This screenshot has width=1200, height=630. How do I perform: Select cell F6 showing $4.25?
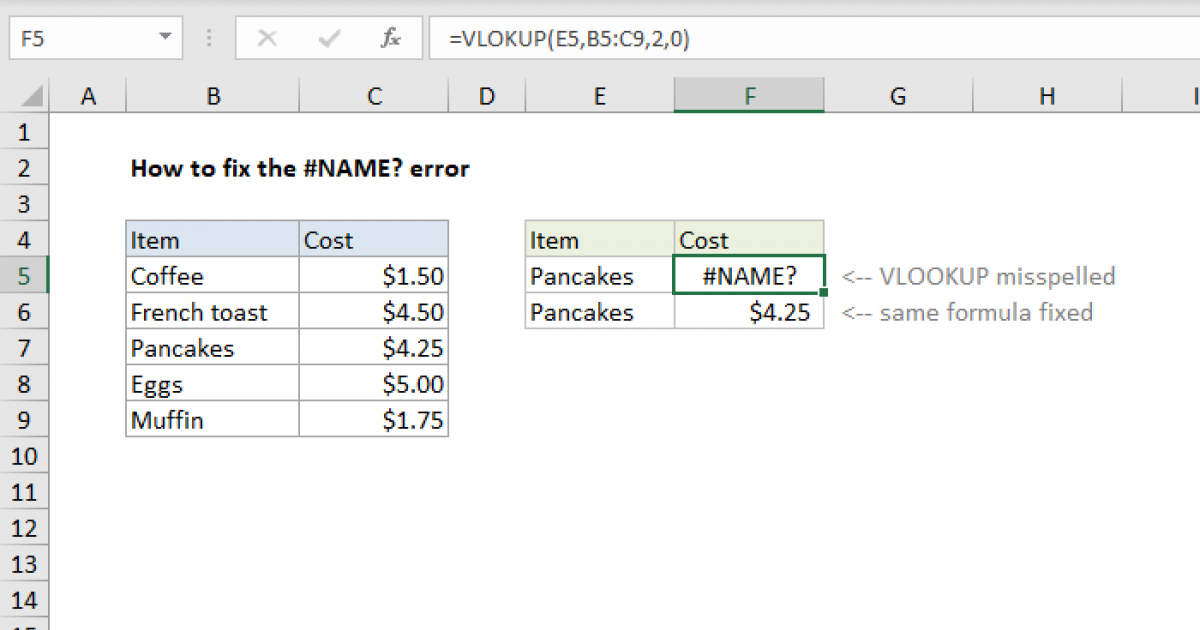pyautogui.click(x=749, y=312)
